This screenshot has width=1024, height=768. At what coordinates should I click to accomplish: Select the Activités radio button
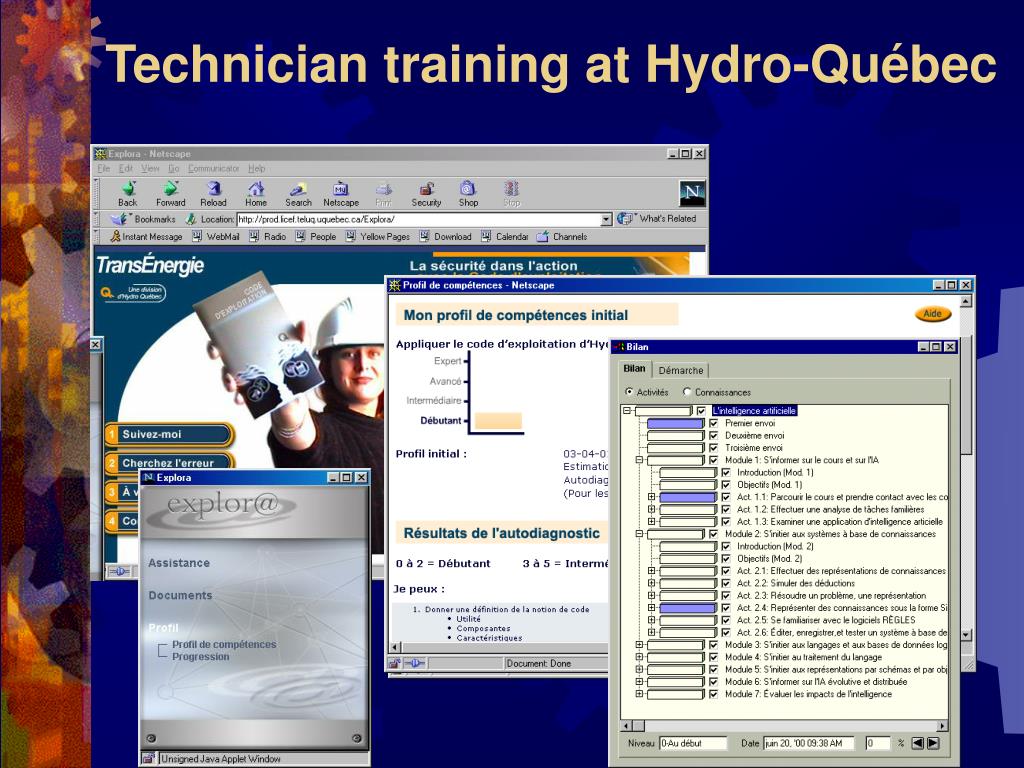coord(629,392)
